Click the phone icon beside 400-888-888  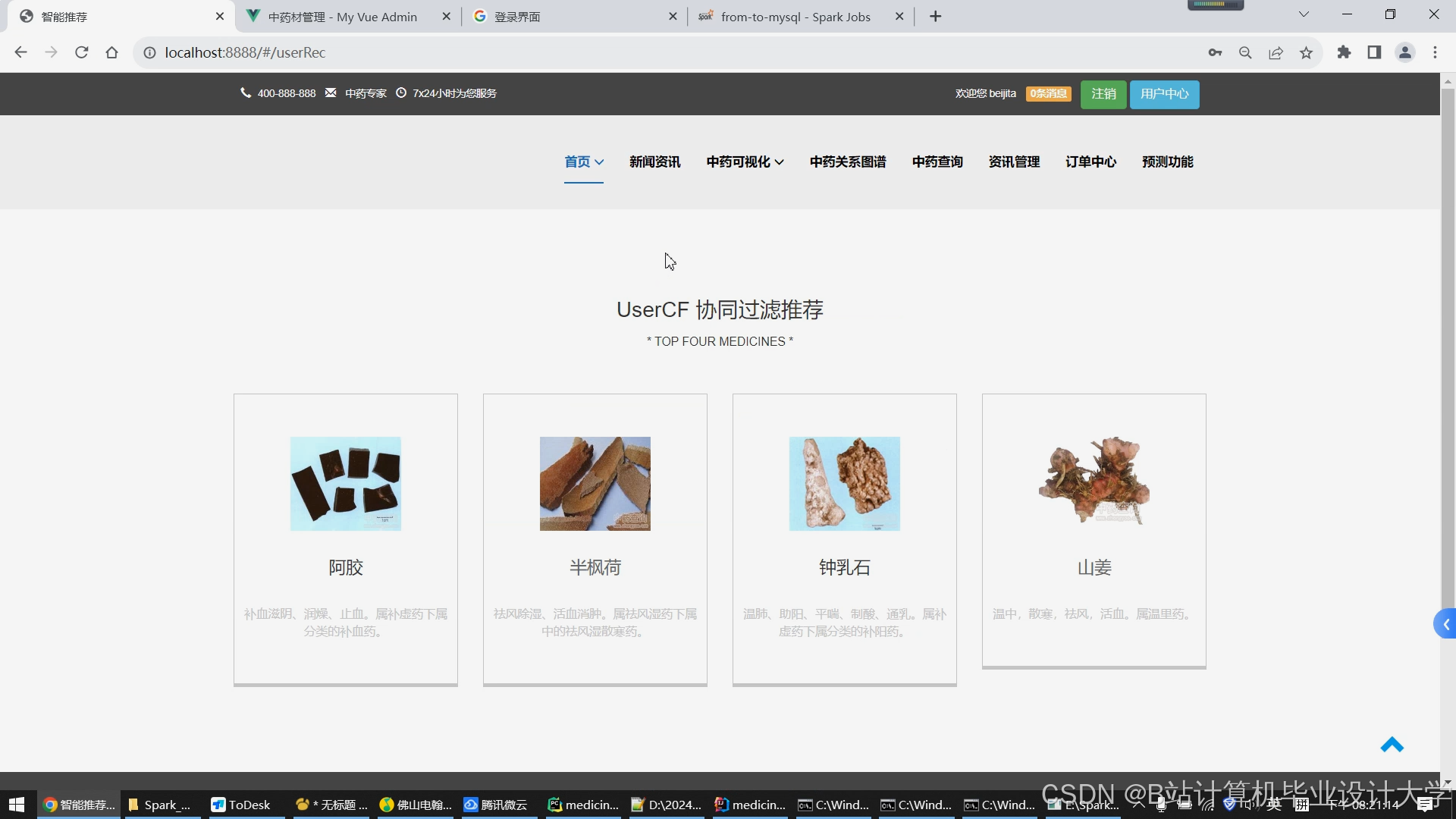pyautogui.click(x=246, y=93)
